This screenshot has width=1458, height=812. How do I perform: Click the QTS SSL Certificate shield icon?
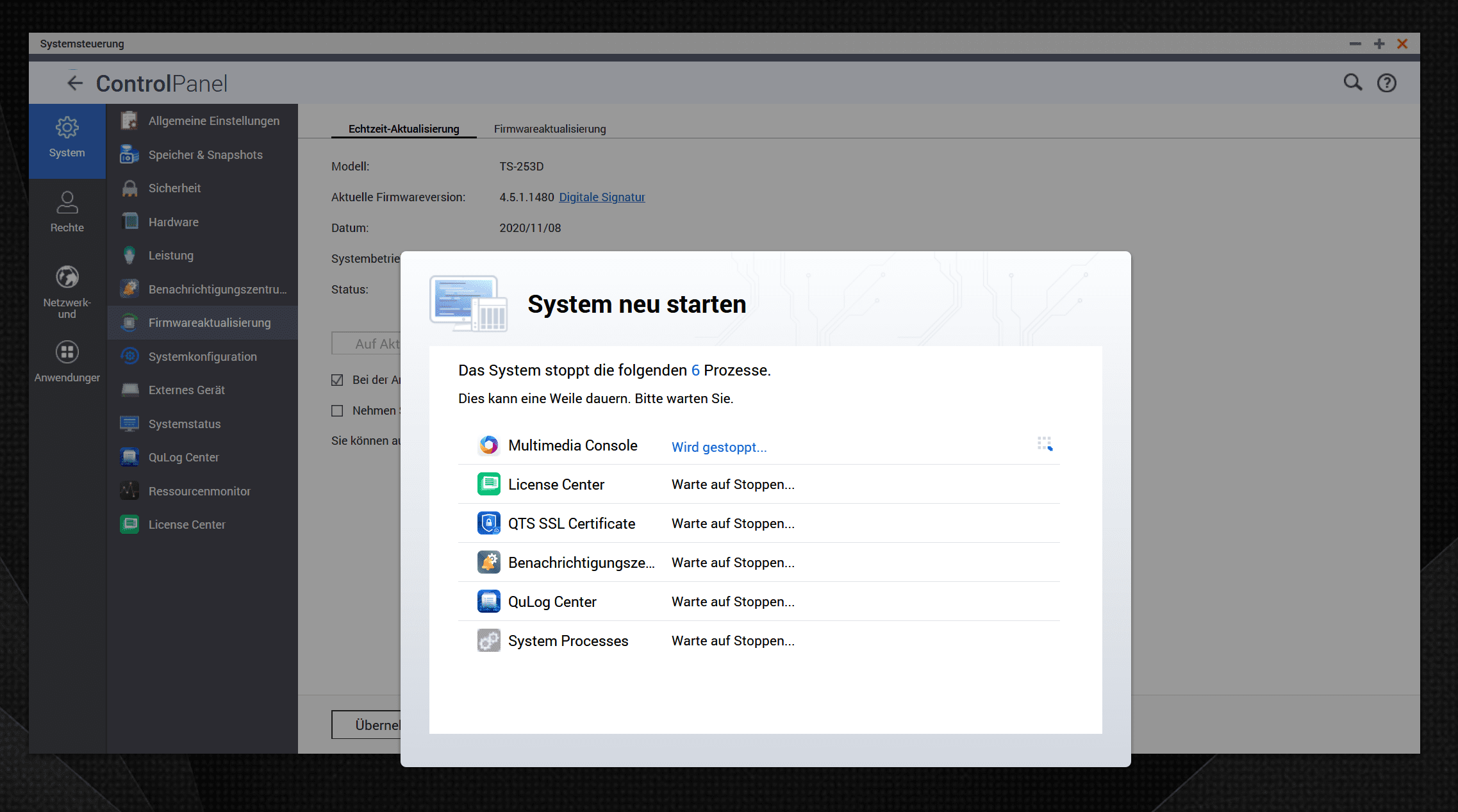488,523
